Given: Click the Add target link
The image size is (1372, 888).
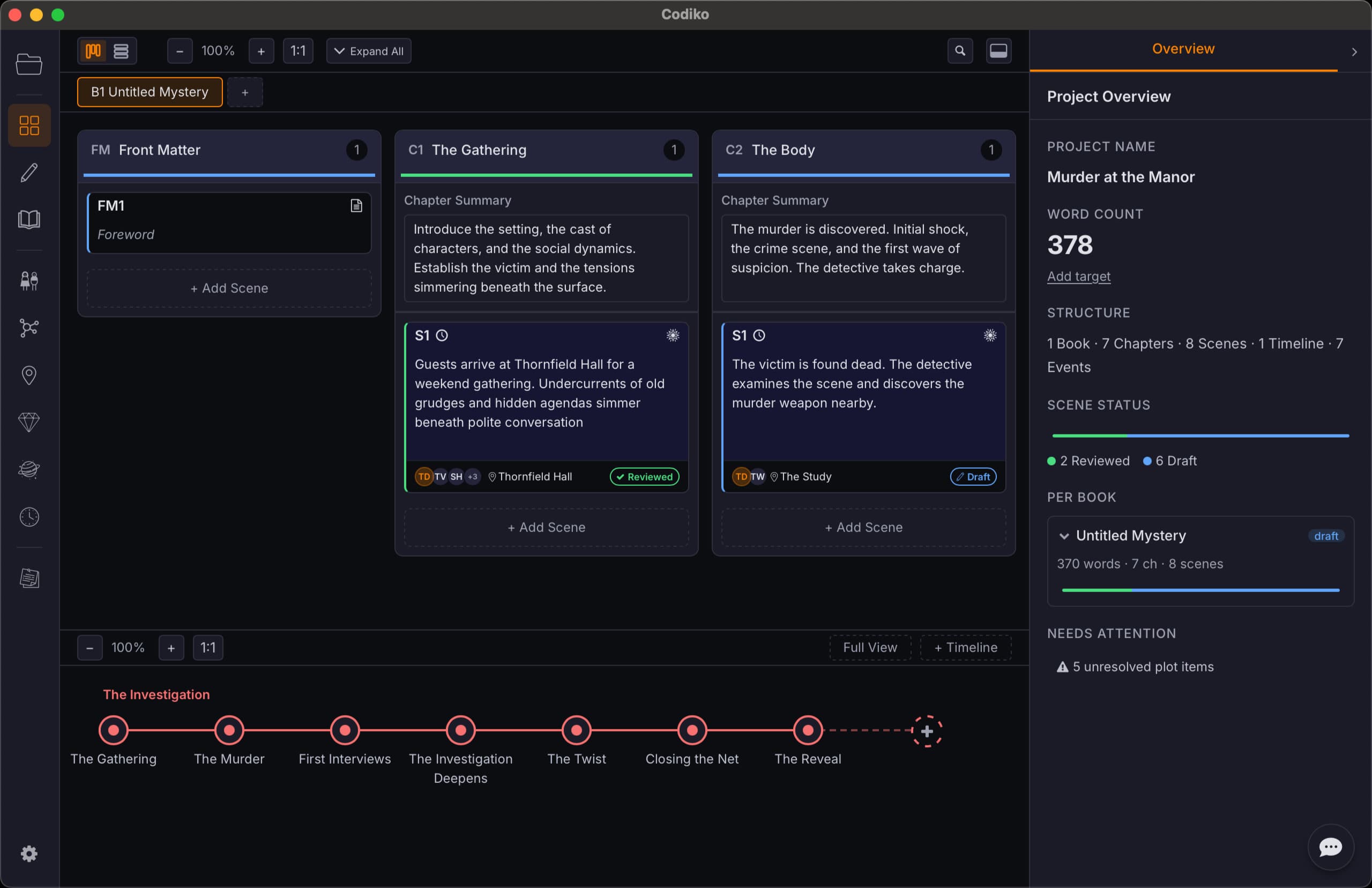Looking at the screenshot, I should click(1079, 276).
